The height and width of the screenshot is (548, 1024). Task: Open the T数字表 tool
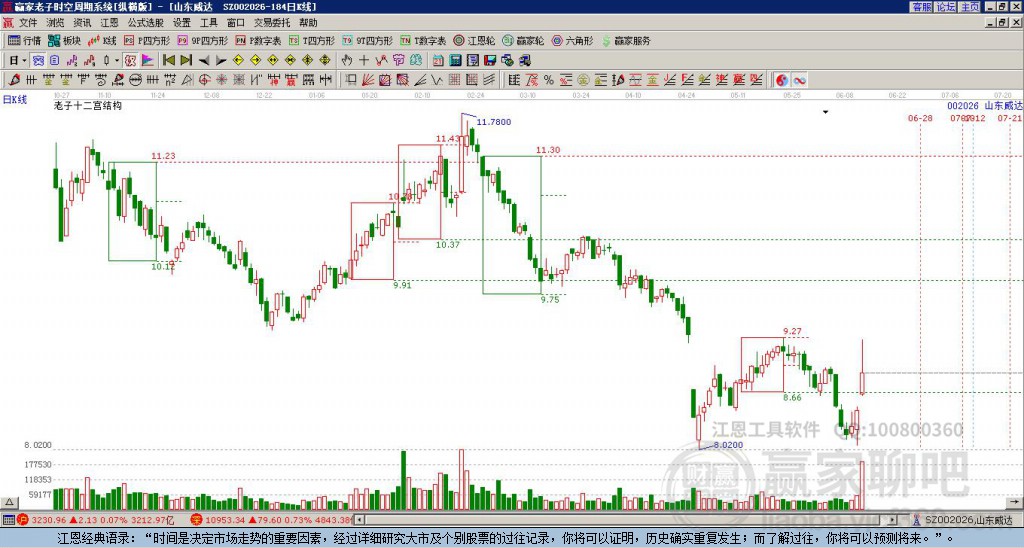(423, 40)
